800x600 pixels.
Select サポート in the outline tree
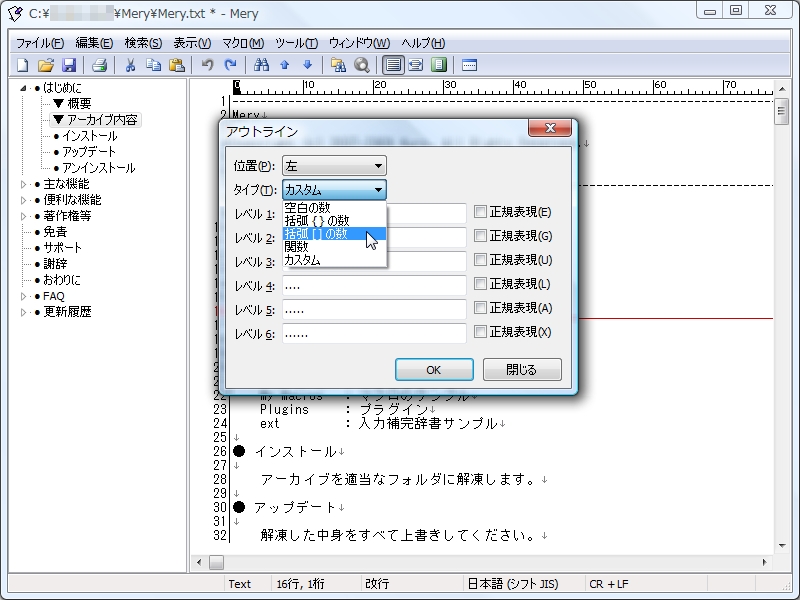pos(62,248)
